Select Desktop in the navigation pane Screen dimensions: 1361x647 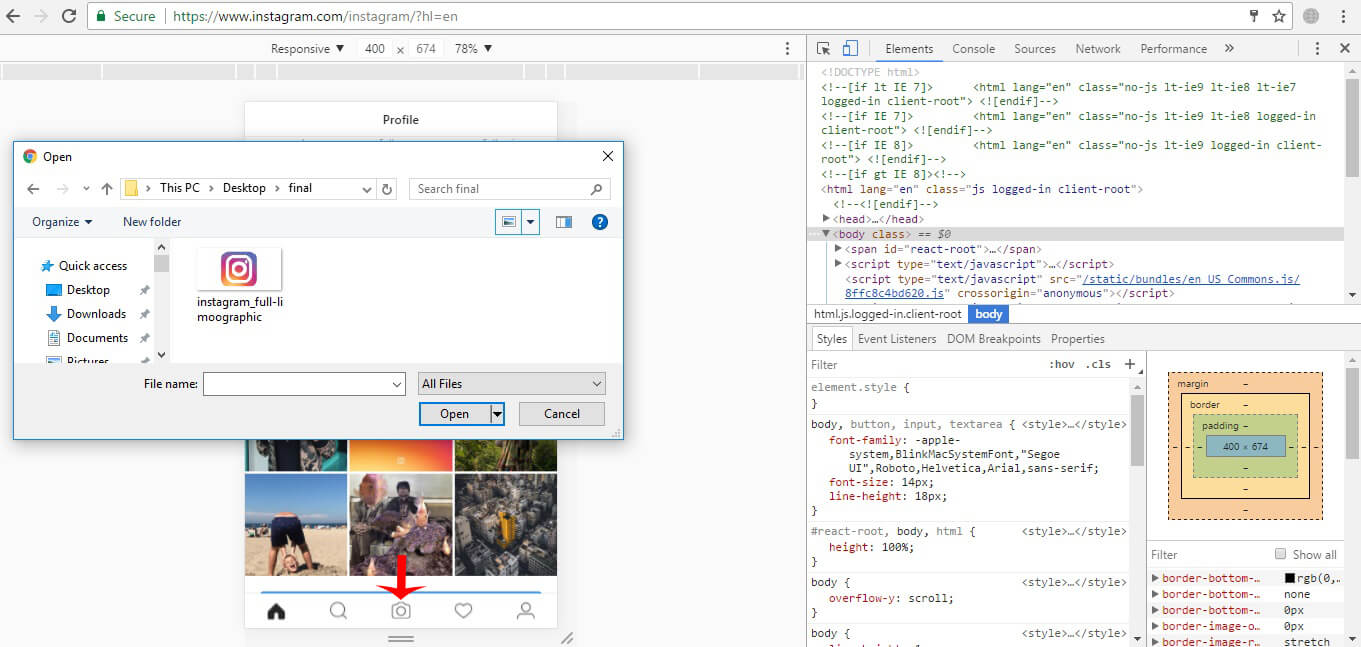point(88,290)
